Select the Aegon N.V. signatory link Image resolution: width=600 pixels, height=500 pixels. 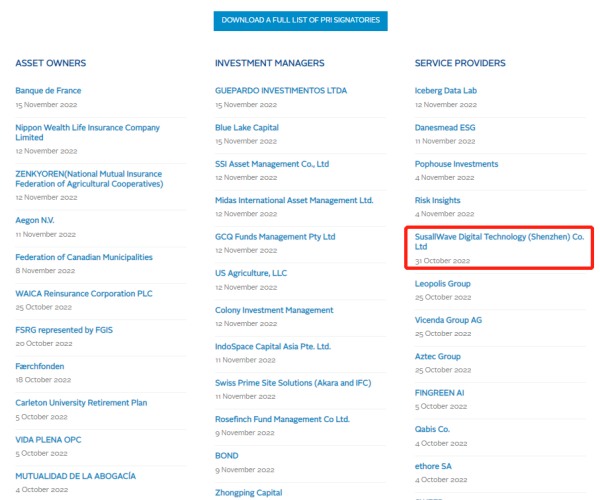point(35,220)
